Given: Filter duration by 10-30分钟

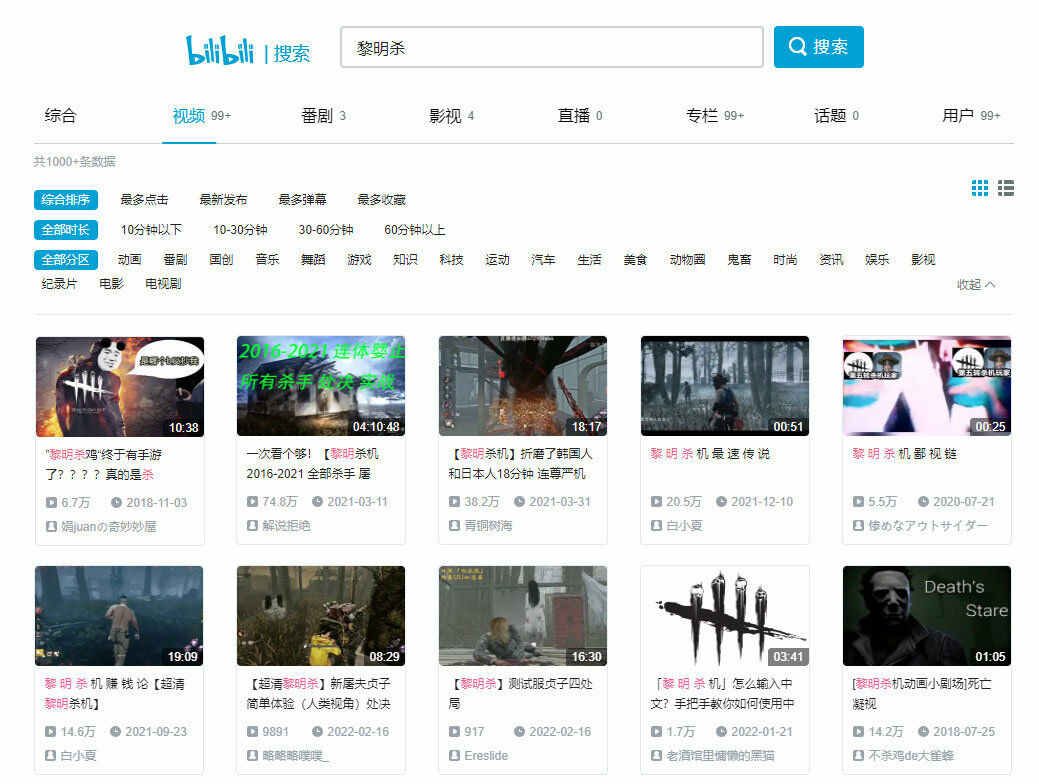Looking at the screenshot, I should 240,230.
